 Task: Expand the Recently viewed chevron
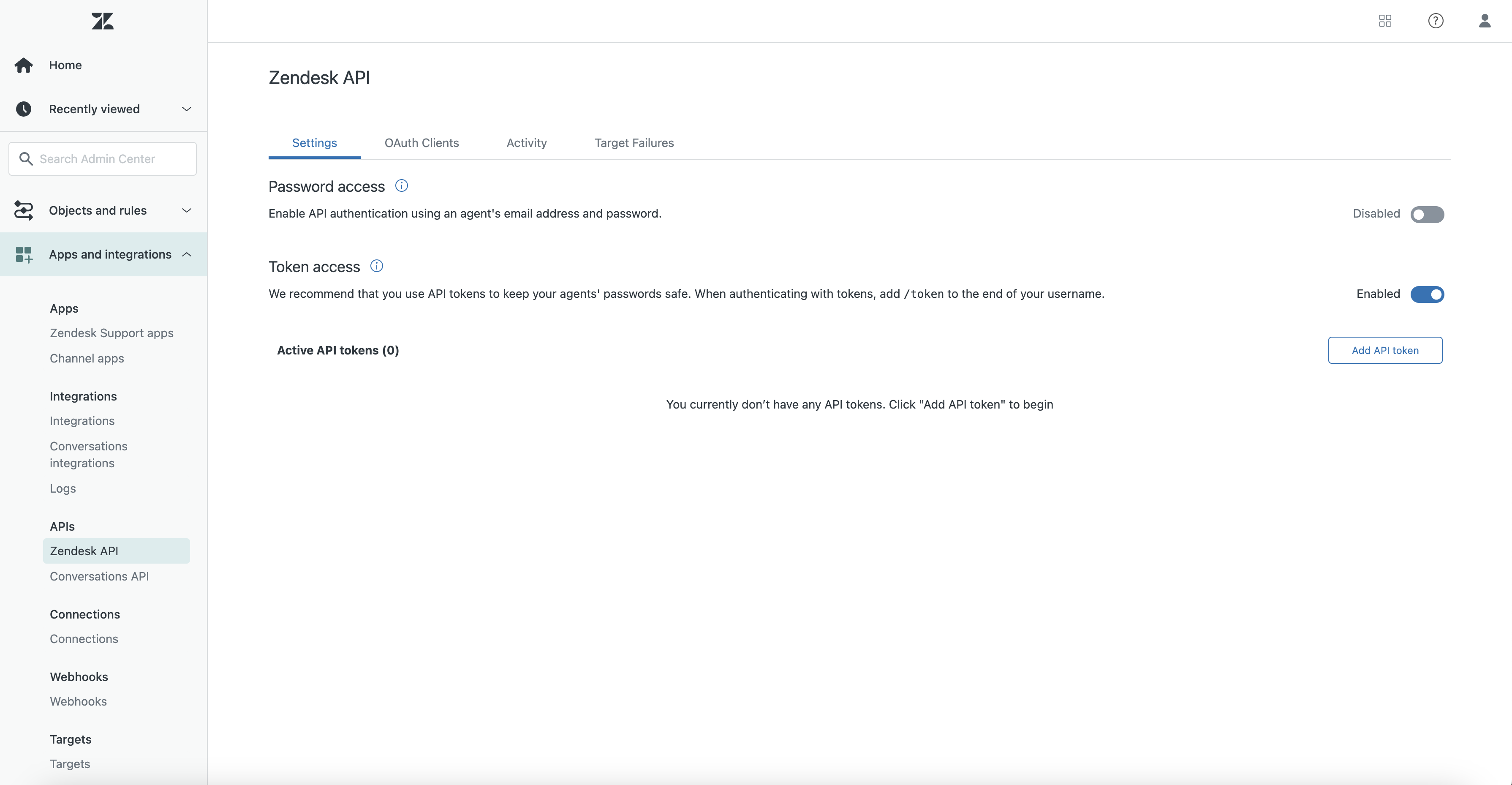(187, 109)
